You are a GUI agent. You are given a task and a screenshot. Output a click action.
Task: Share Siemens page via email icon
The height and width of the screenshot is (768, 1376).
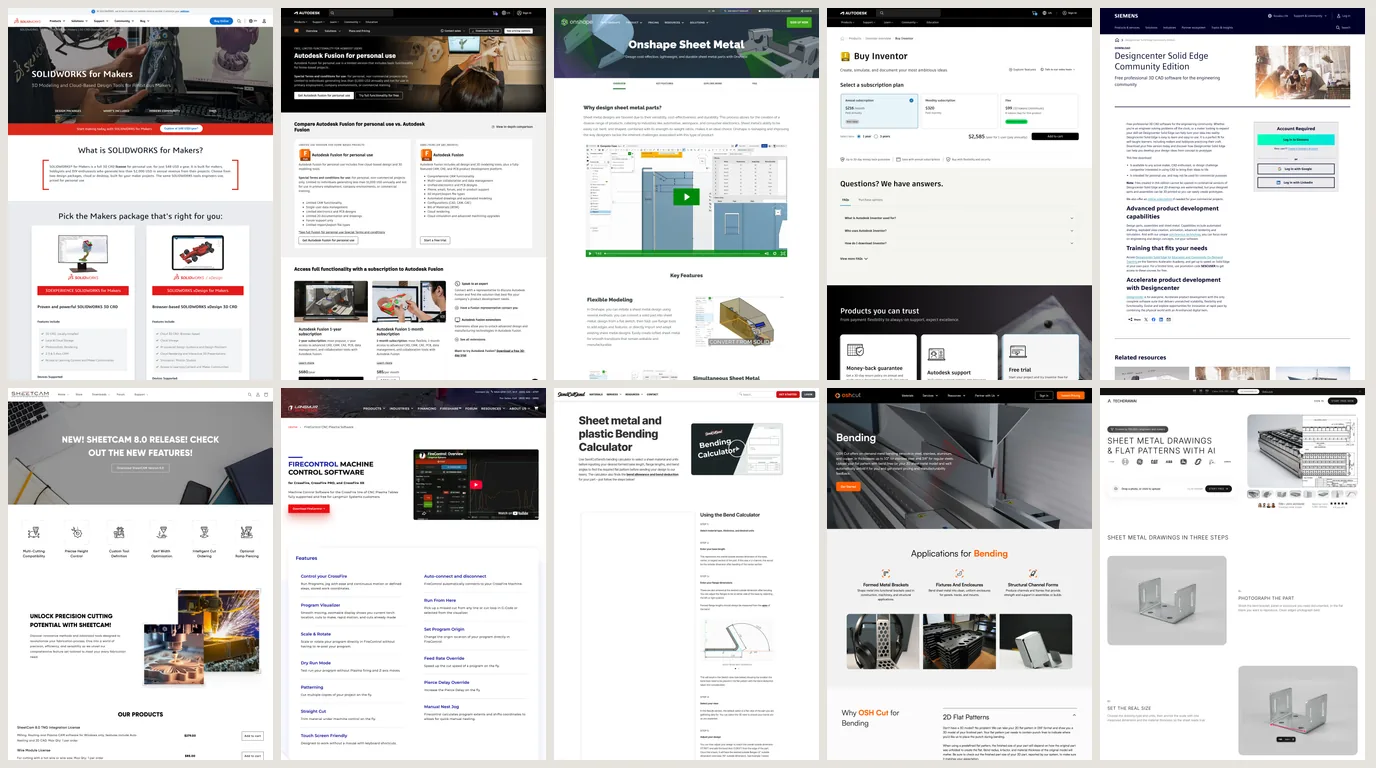[1168, 319]
